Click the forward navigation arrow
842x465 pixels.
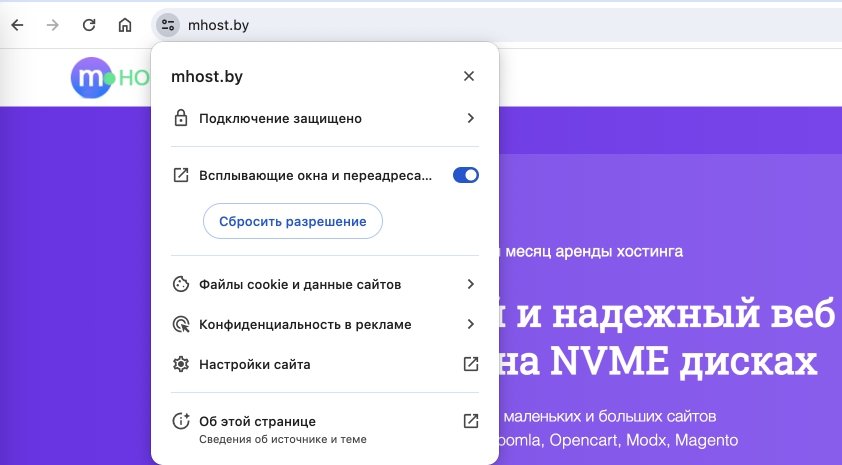click(x=53, y=25)
